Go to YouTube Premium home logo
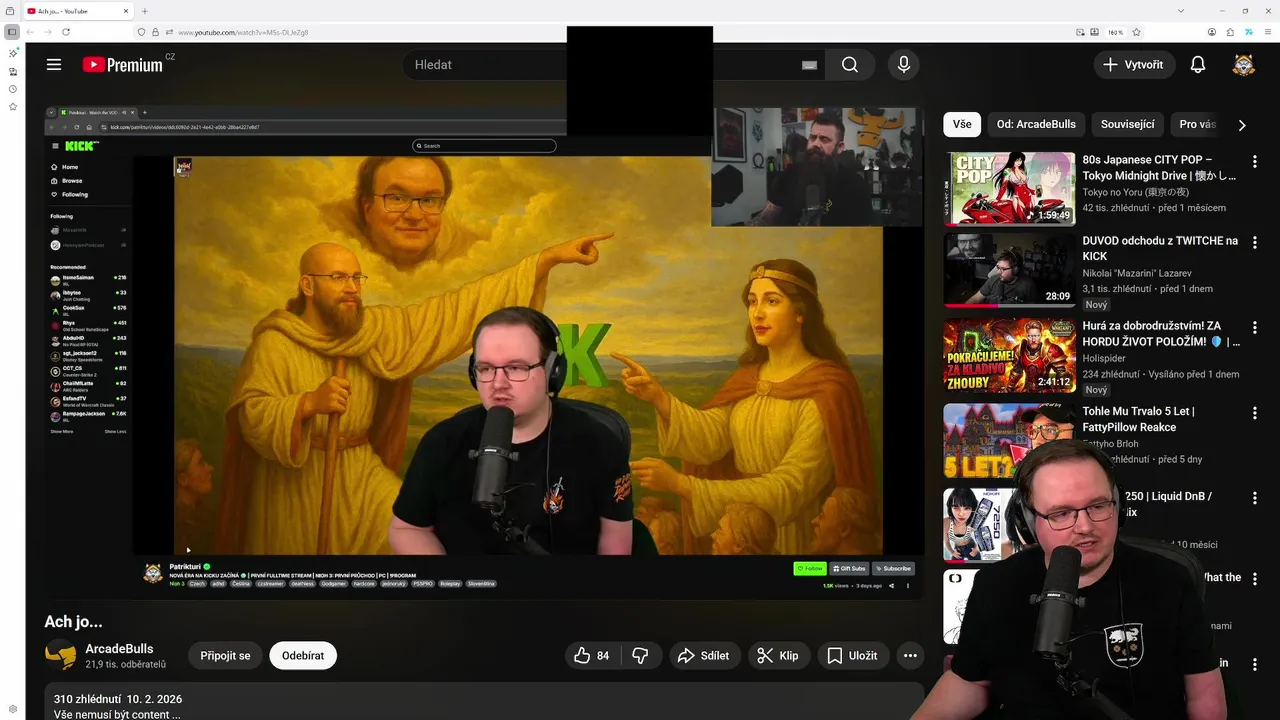The height and width of the screenshot is (720, 1280). tap(123, 64)
